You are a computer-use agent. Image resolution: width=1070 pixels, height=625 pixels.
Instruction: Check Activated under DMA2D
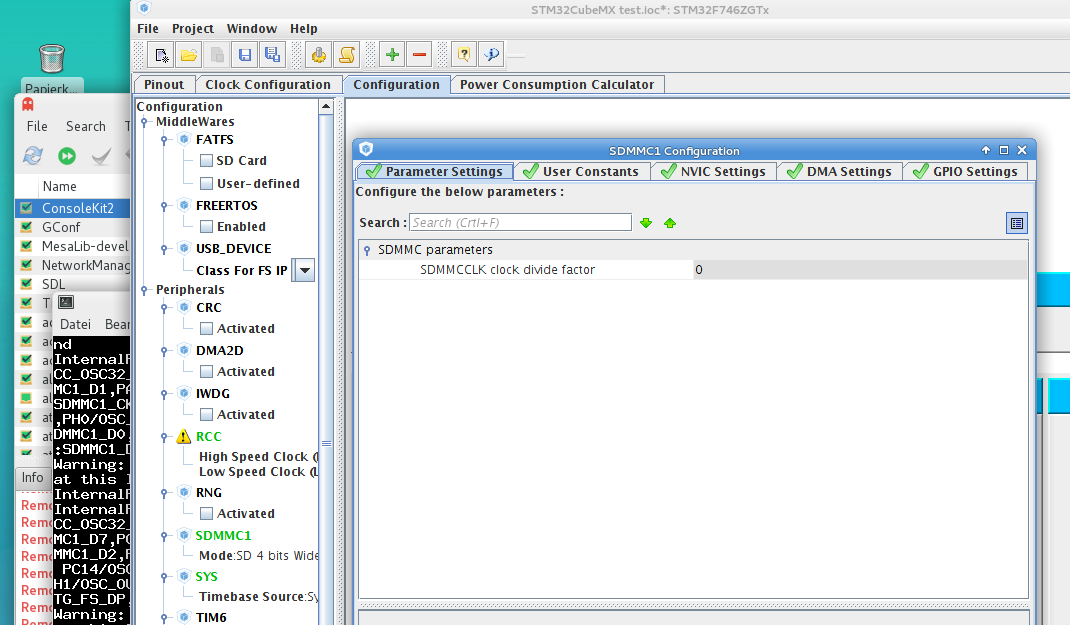(206, 372)
